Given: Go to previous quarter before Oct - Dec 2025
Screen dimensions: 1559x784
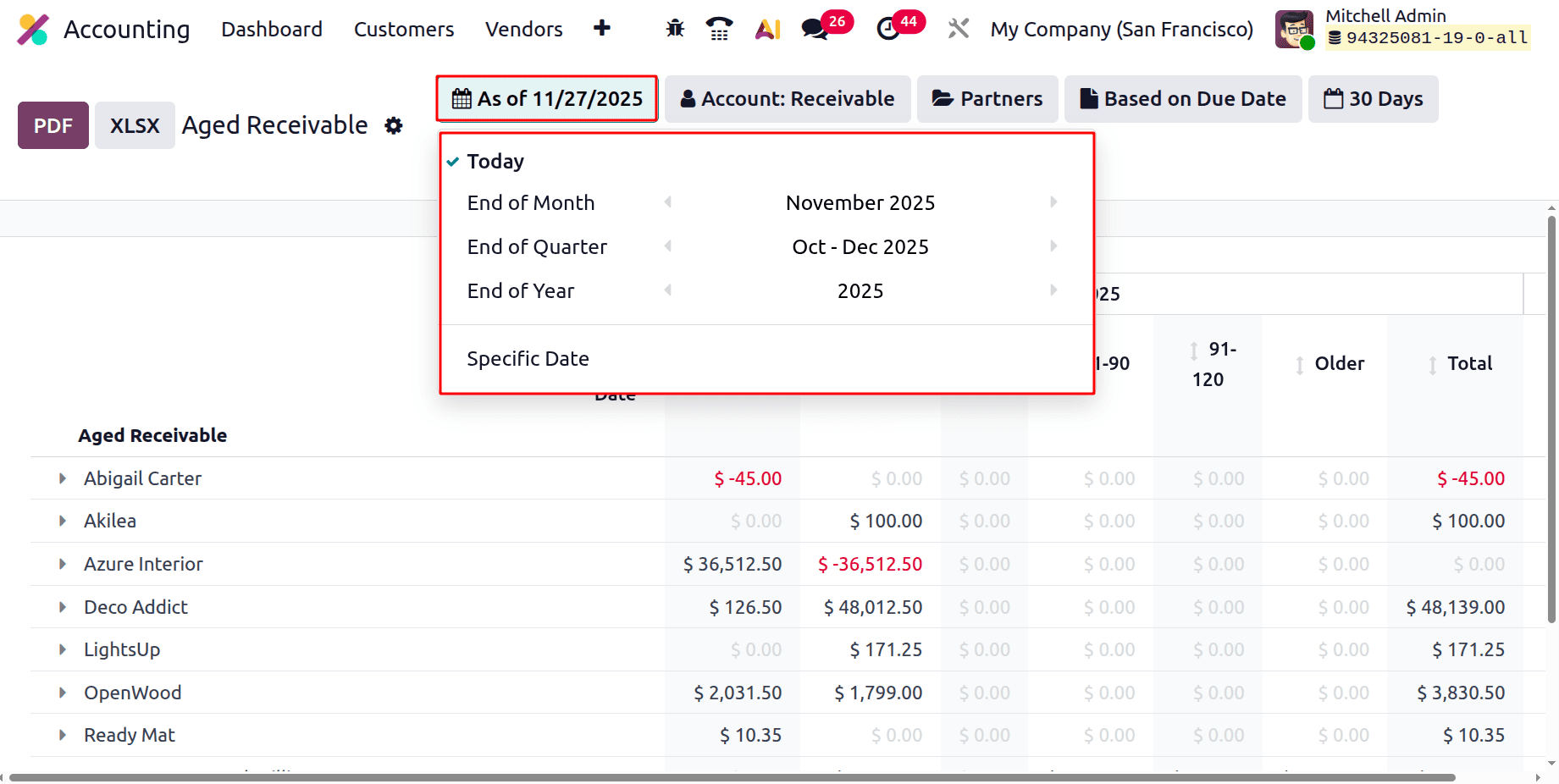Looking at the screenshot, I should pos(668,246).
